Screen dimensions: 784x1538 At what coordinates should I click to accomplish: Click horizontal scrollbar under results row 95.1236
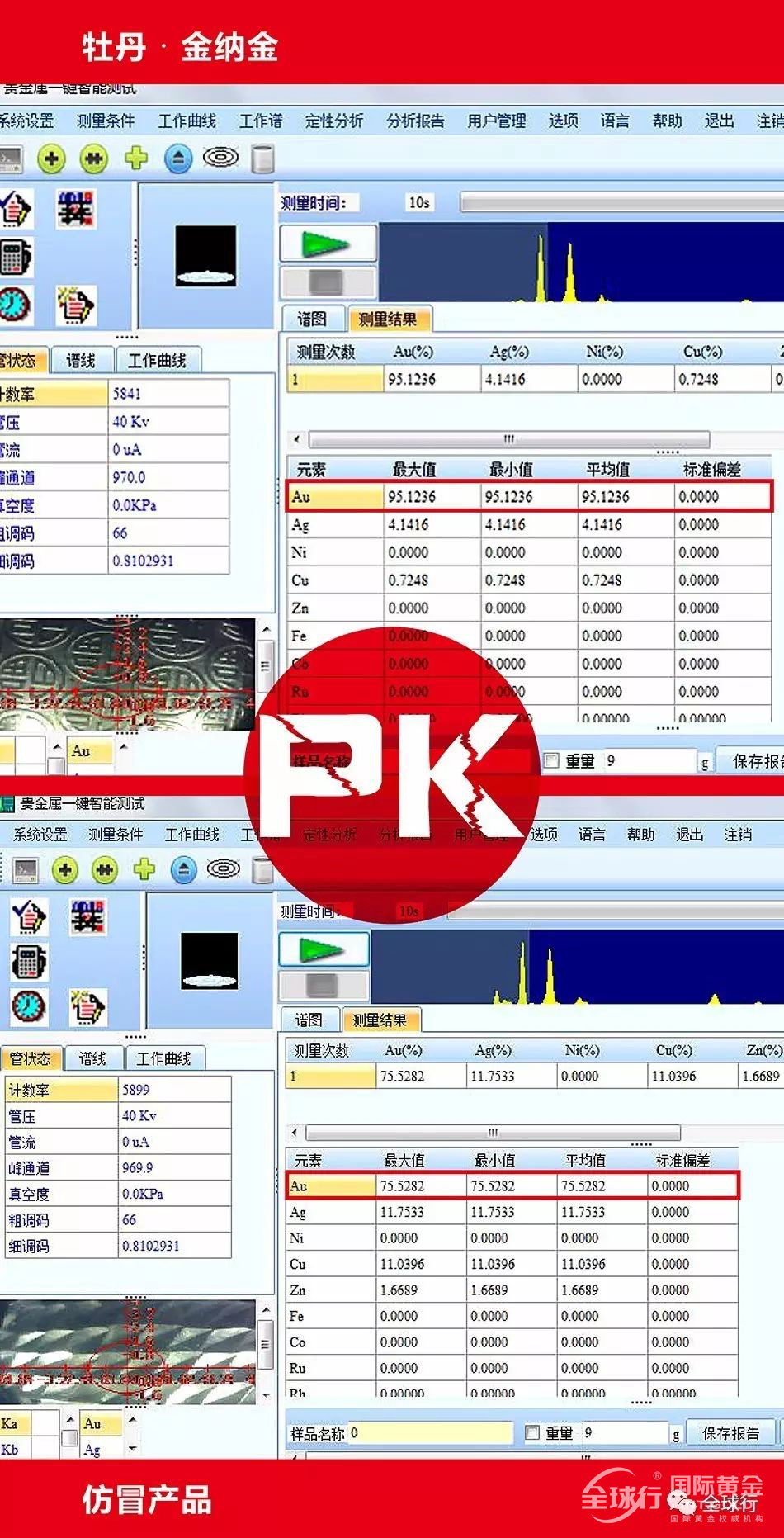pyautogui.click(x=509, y=439)
